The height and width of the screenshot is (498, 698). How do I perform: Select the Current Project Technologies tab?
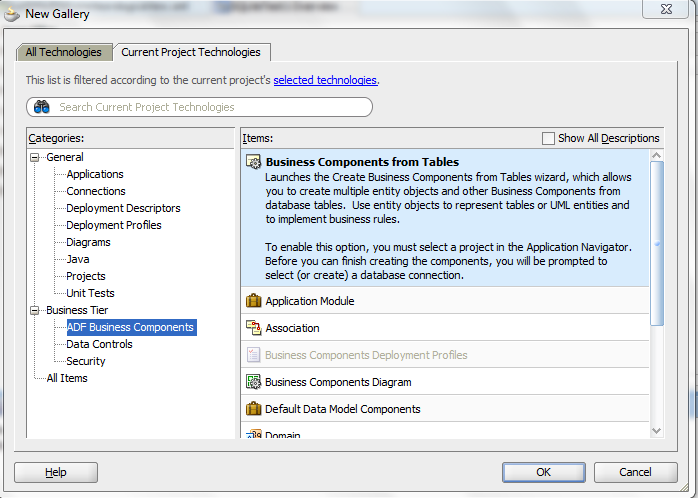click(x=191, y=52)
